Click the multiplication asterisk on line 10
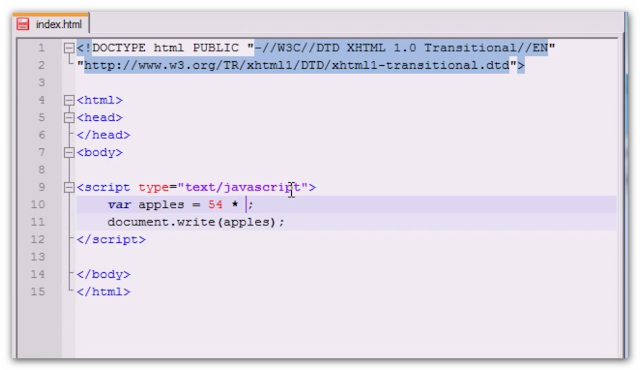The width and height of the screenshot is (640, 370). pyautogui.click(x=235, y=204)
